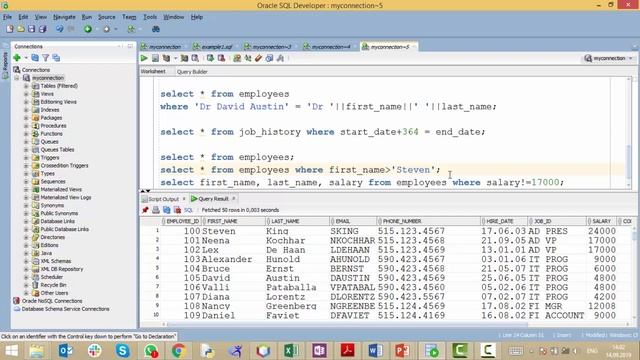This screenshot has height=360, width=640.
Task: Open Excel from the taskbar
Action: [291, 351]
